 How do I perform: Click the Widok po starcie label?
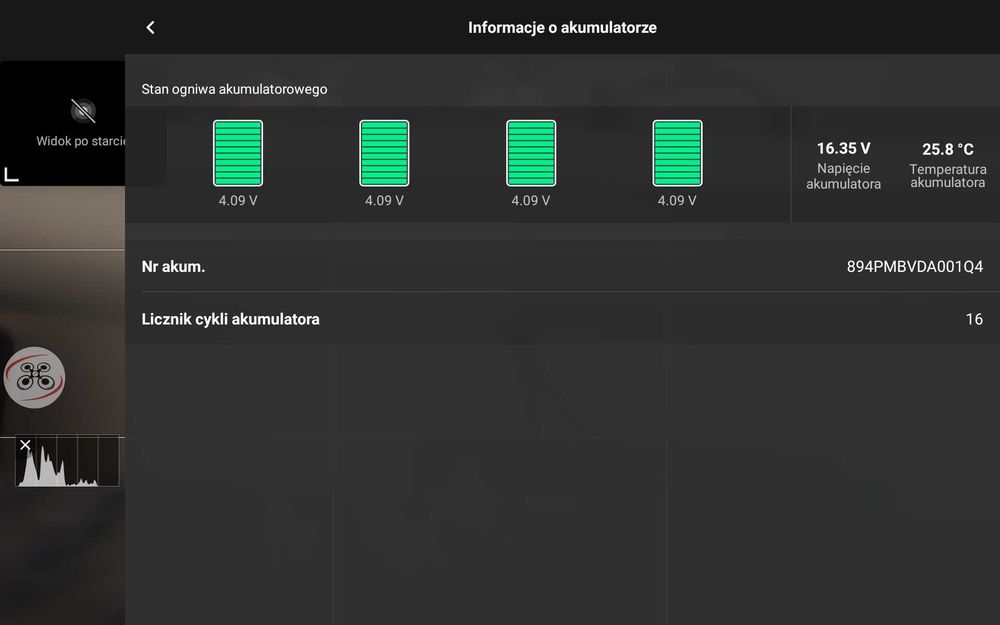click(80, 141)
